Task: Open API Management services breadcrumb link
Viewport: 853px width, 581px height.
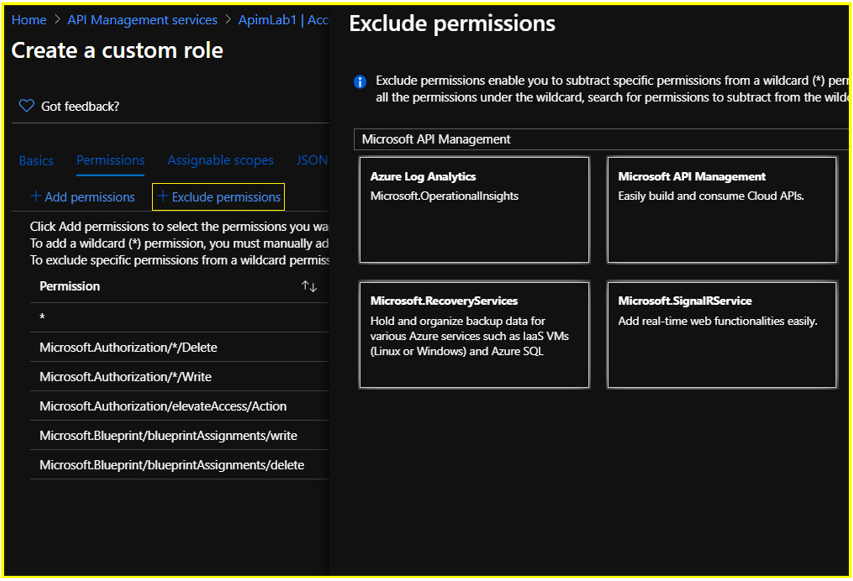Action: click(142, 20)
